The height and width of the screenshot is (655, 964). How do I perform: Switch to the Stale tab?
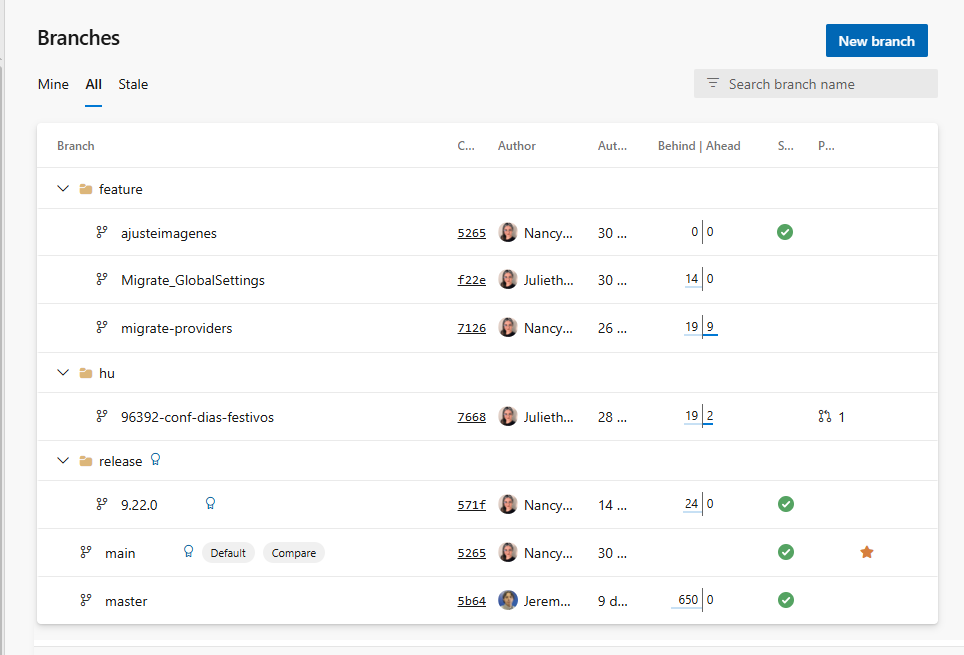click(133, 84)
